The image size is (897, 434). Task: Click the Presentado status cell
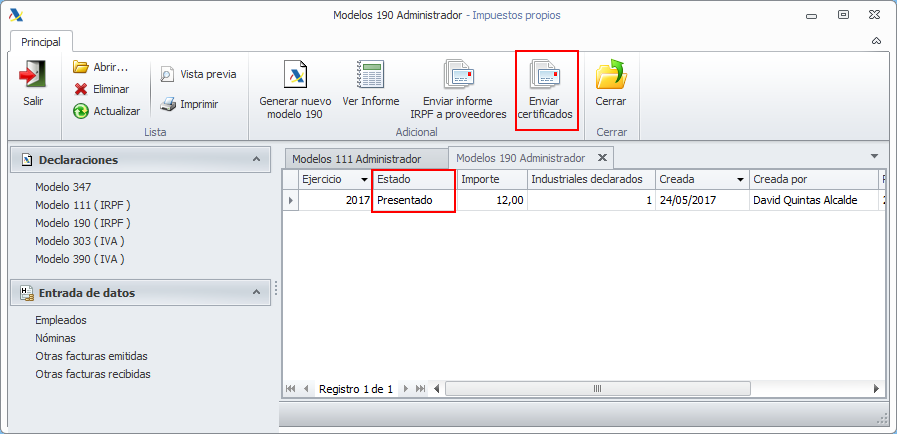click(x=414, y=201)
